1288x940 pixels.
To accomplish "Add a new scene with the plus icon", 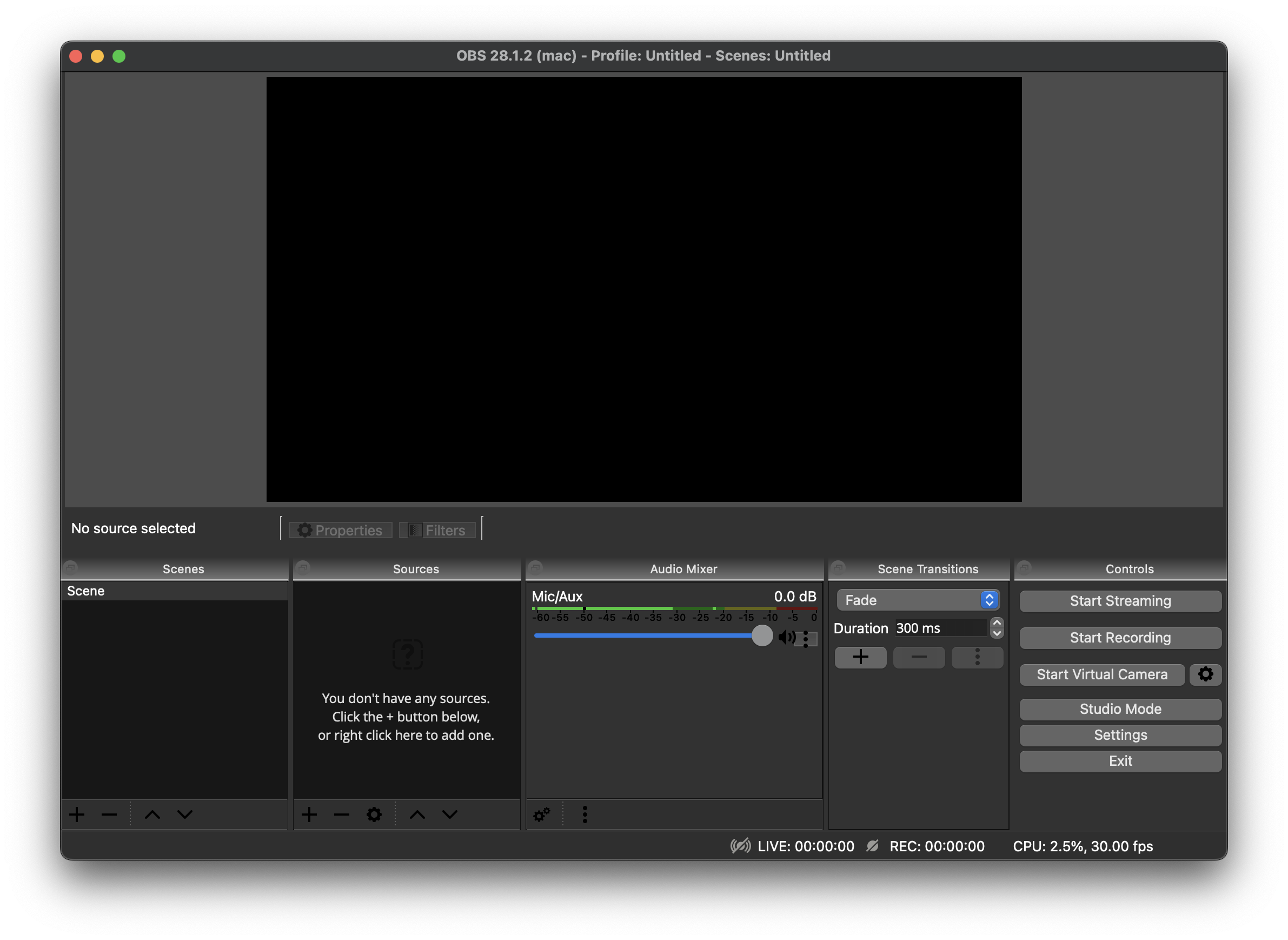I will 77,814.
